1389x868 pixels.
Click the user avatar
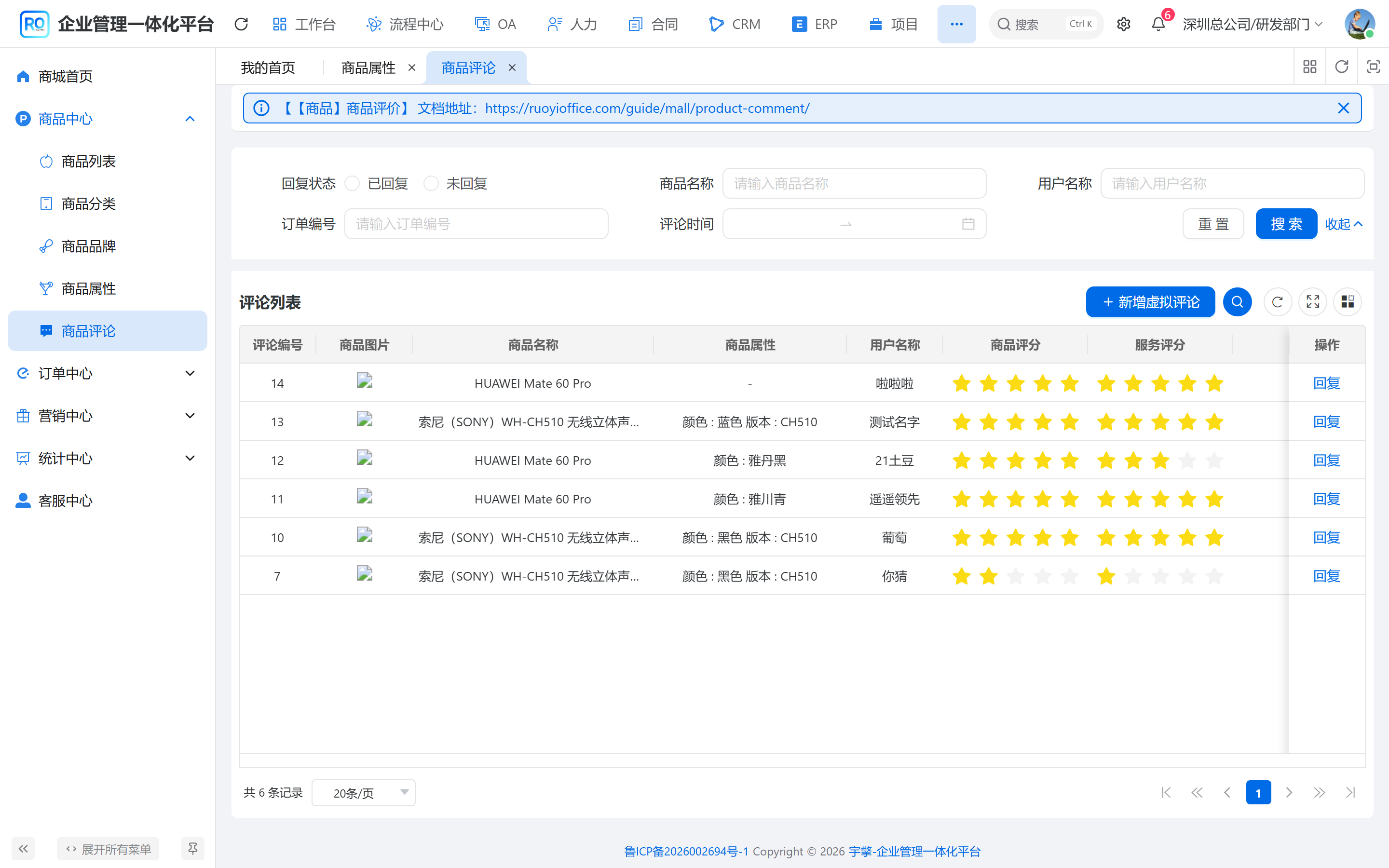[x=1359, y=24]
